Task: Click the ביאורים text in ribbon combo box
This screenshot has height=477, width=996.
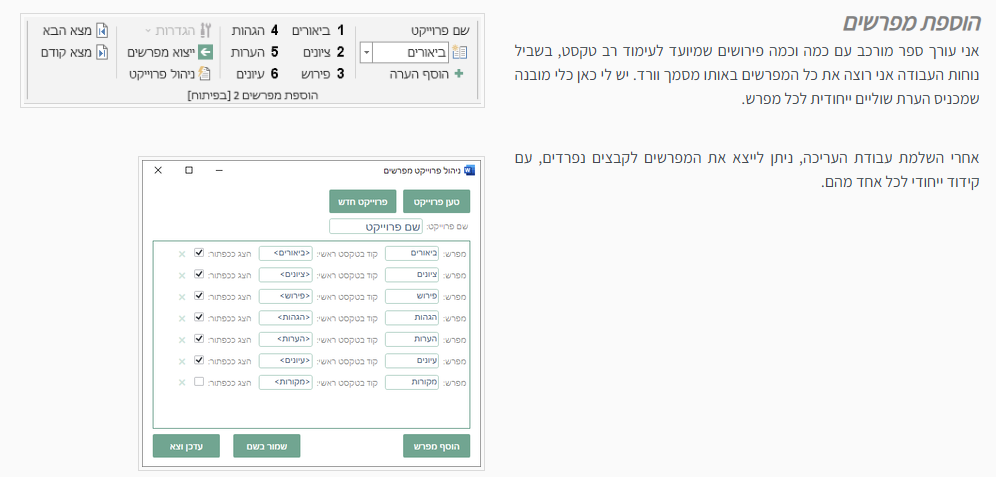Action: (427, 53)
